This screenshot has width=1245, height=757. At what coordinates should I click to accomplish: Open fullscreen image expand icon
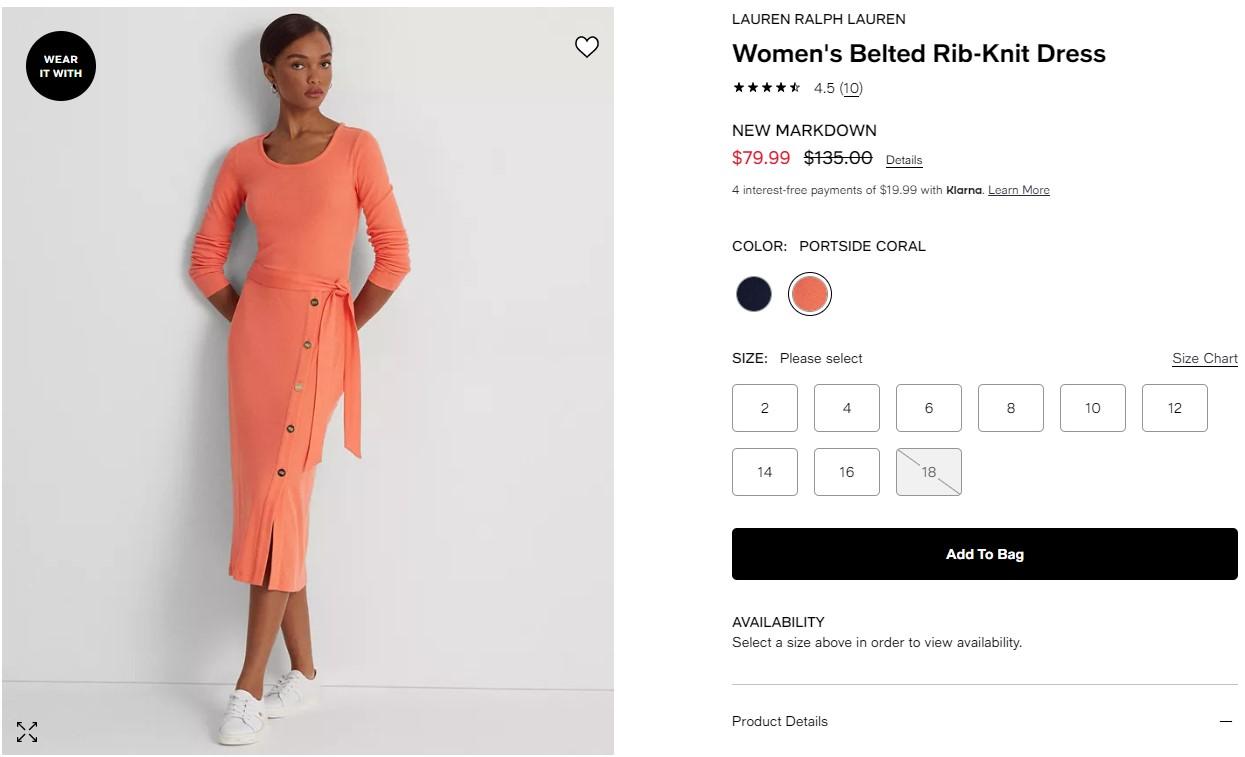point(27,732)
